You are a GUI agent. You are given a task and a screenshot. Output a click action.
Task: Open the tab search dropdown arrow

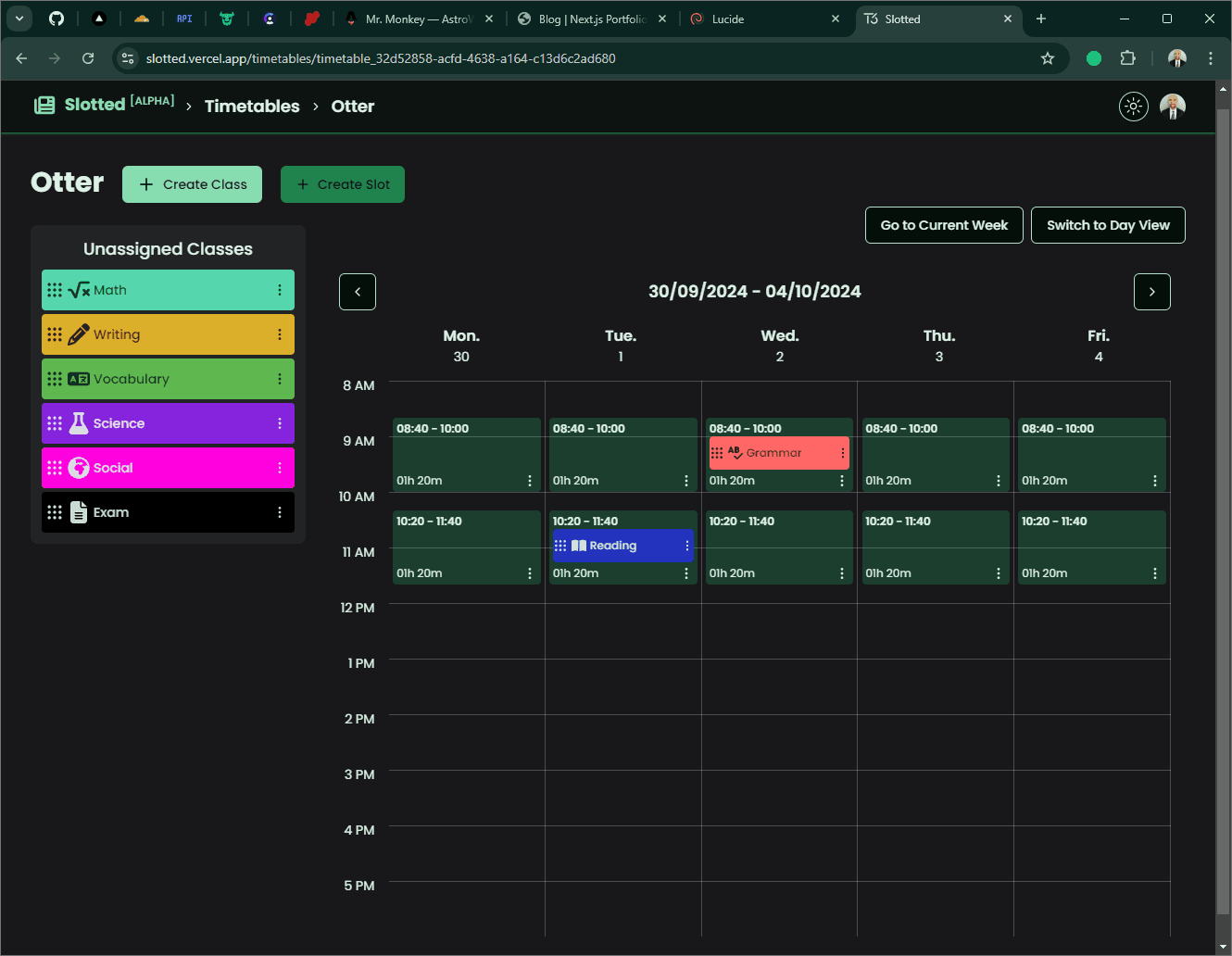click(x=19, y=19)
